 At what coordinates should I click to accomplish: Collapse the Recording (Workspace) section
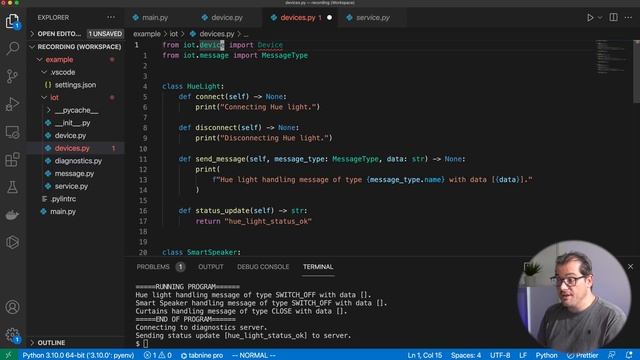point(76,47)
